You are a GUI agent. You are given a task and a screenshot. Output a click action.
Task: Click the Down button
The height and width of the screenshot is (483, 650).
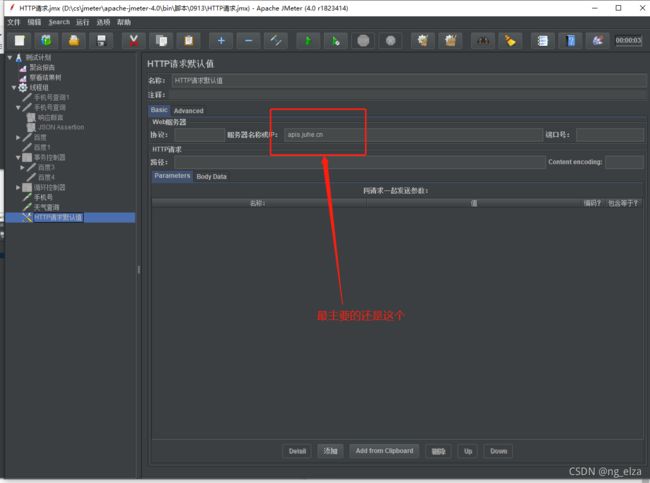(x=498, y=451)
